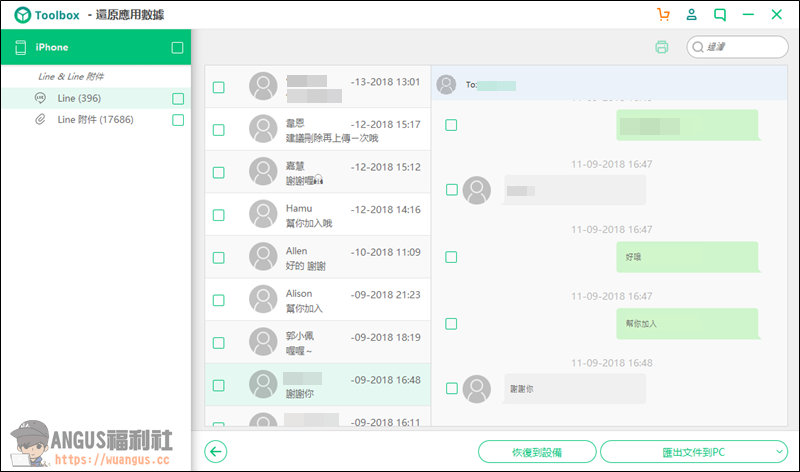Click sender avatar beside blurred gray message
This screenshot has width=800, height=472.
point(477,190)
